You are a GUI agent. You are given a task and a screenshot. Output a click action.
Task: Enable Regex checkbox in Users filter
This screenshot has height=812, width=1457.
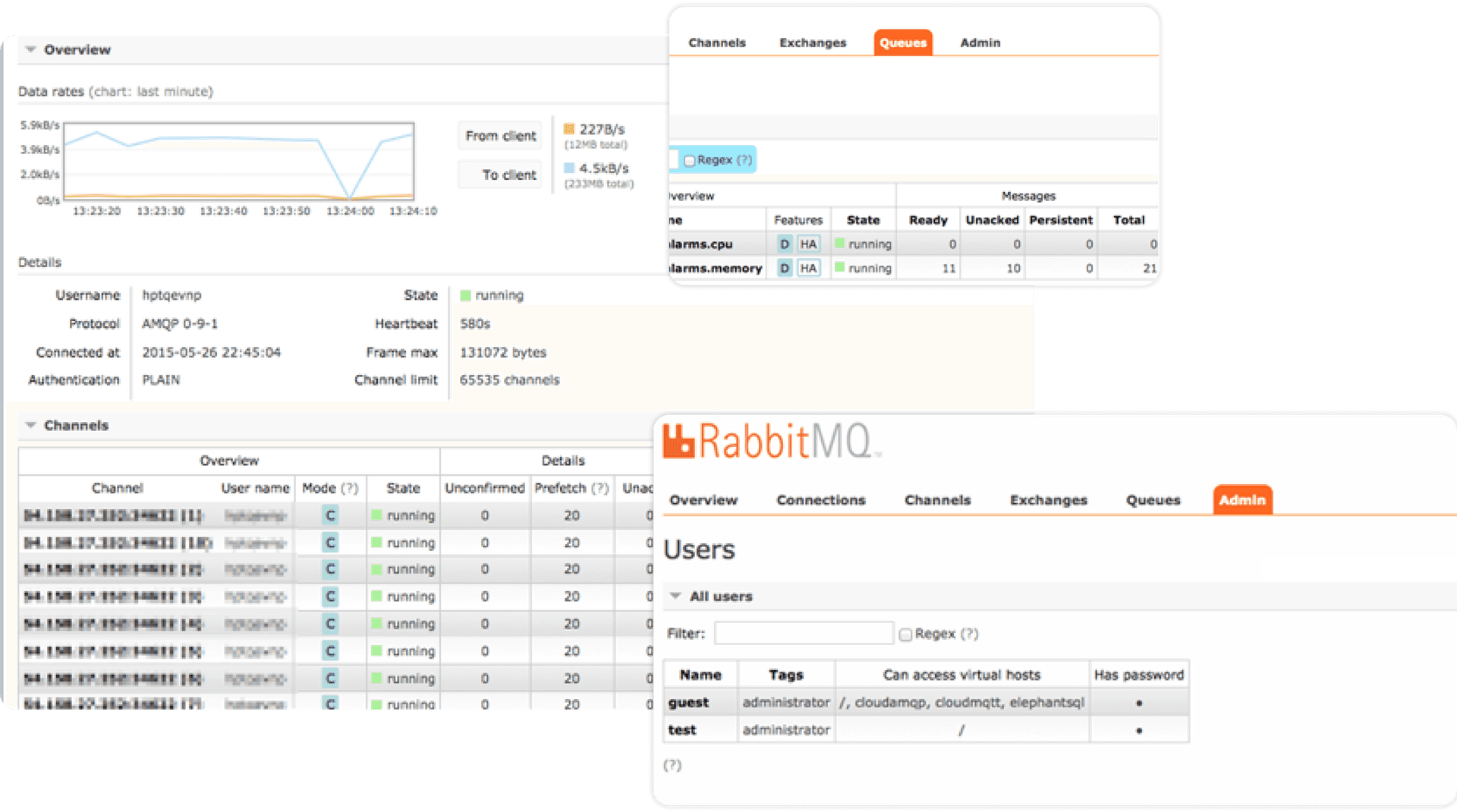tap(905, 634)
